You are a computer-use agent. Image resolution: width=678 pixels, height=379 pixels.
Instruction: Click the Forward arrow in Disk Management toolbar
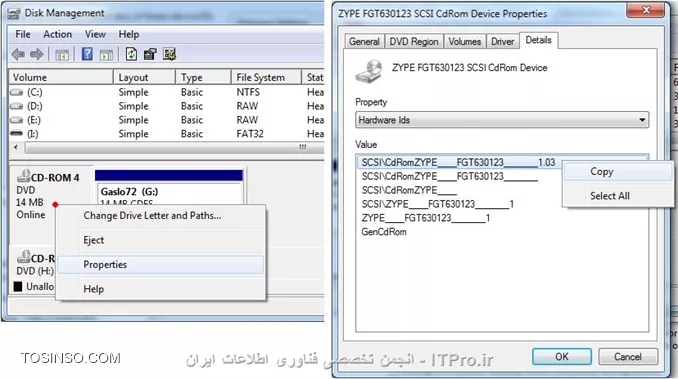[x=37, y=54]
